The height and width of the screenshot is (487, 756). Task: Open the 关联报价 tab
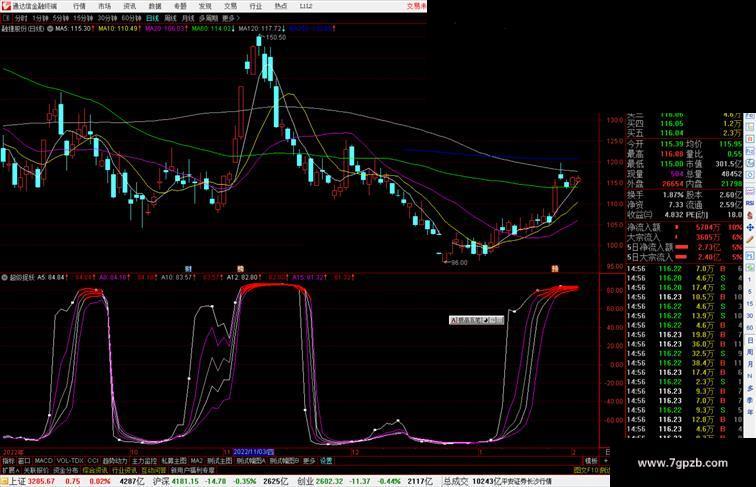[x=36, y=470]
